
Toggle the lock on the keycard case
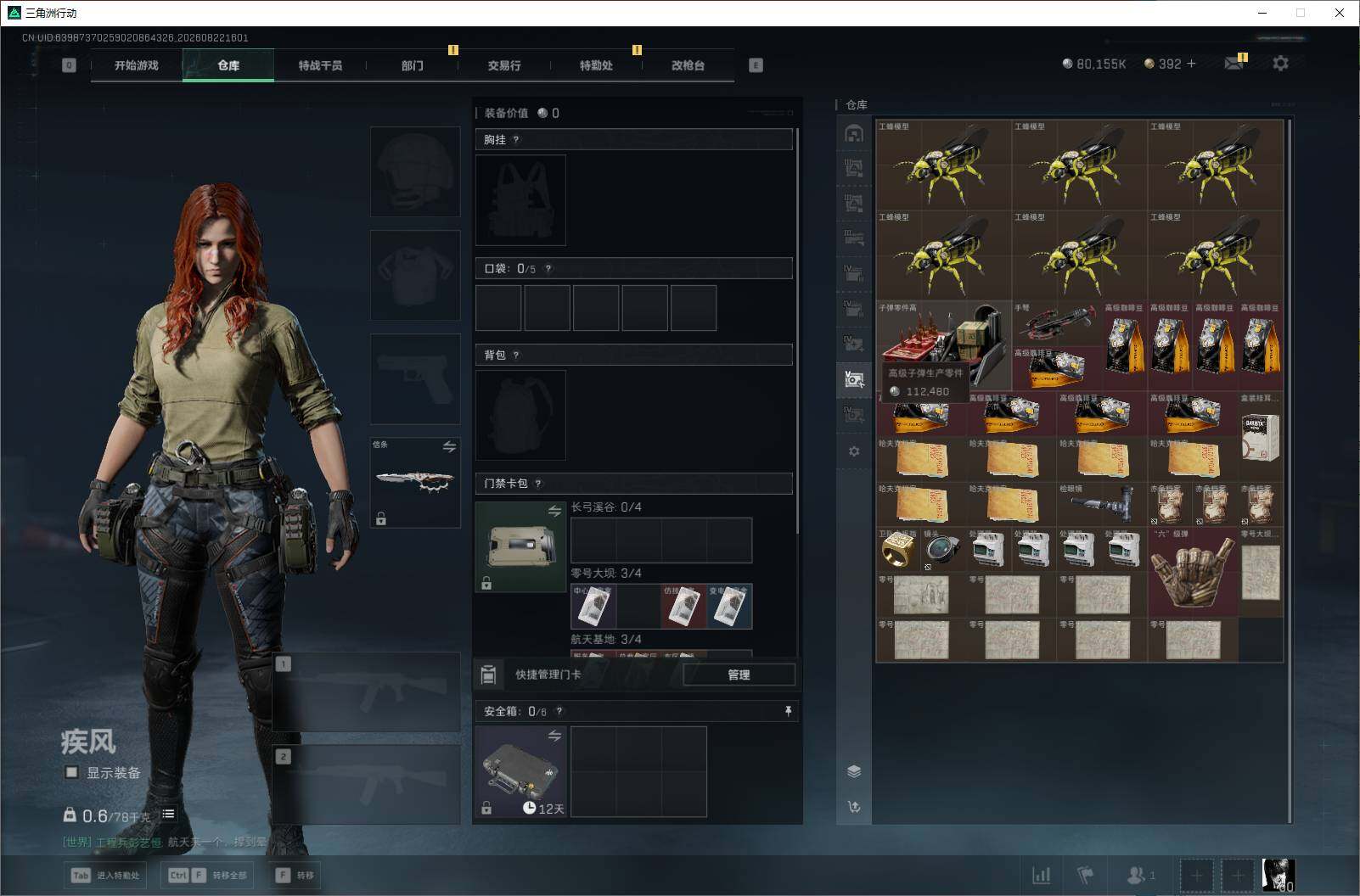[486, 583]
